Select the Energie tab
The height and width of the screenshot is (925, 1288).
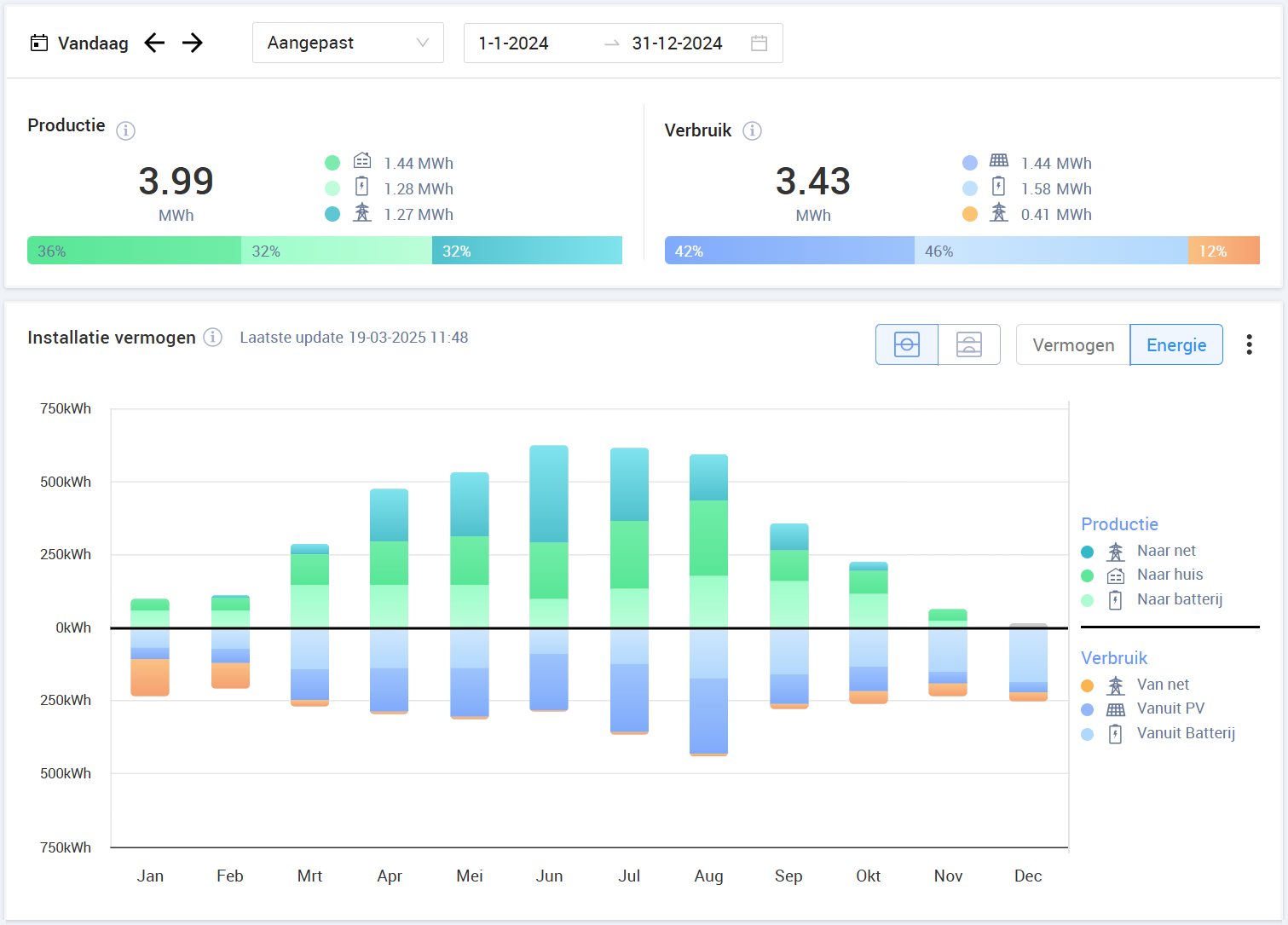pyautogui.click(x=1176, y=345)
